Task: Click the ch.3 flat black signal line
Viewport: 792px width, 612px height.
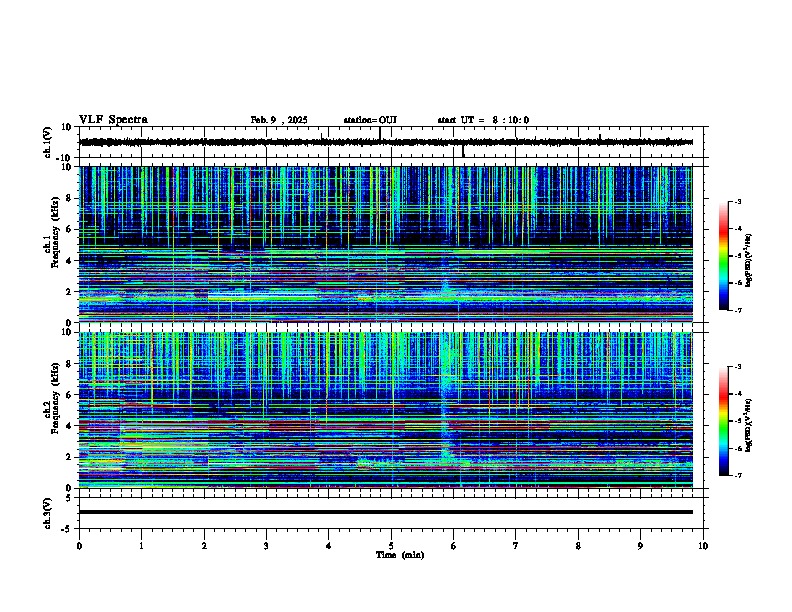Action: tap(386, 512)
